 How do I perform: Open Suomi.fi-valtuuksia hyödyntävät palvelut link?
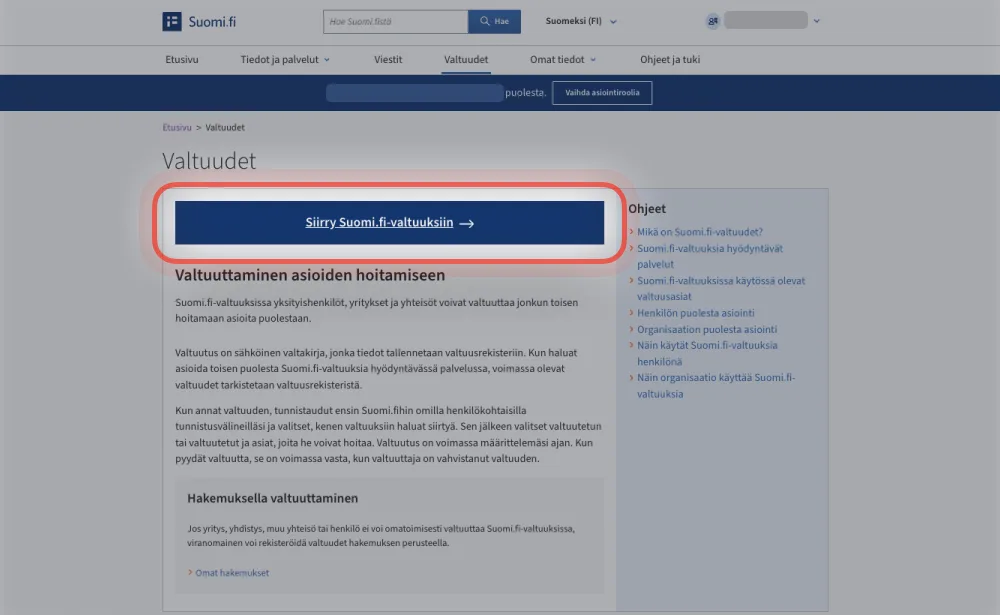pos(709,256)
